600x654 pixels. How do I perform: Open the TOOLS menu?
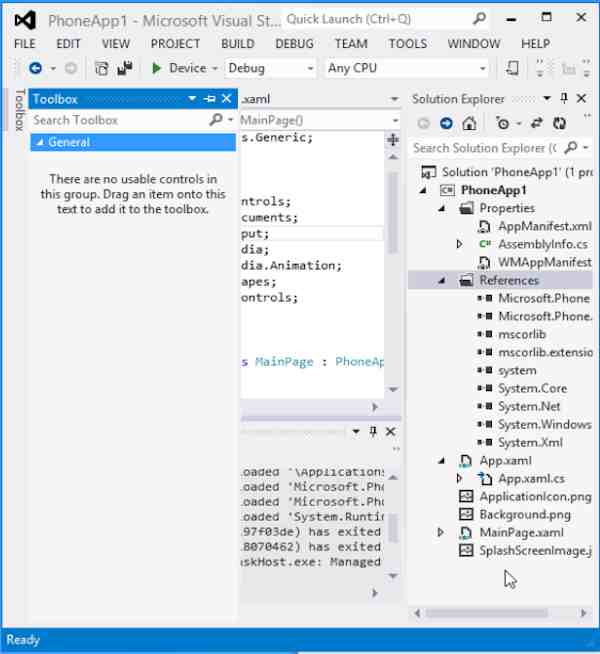pos(408,43)
